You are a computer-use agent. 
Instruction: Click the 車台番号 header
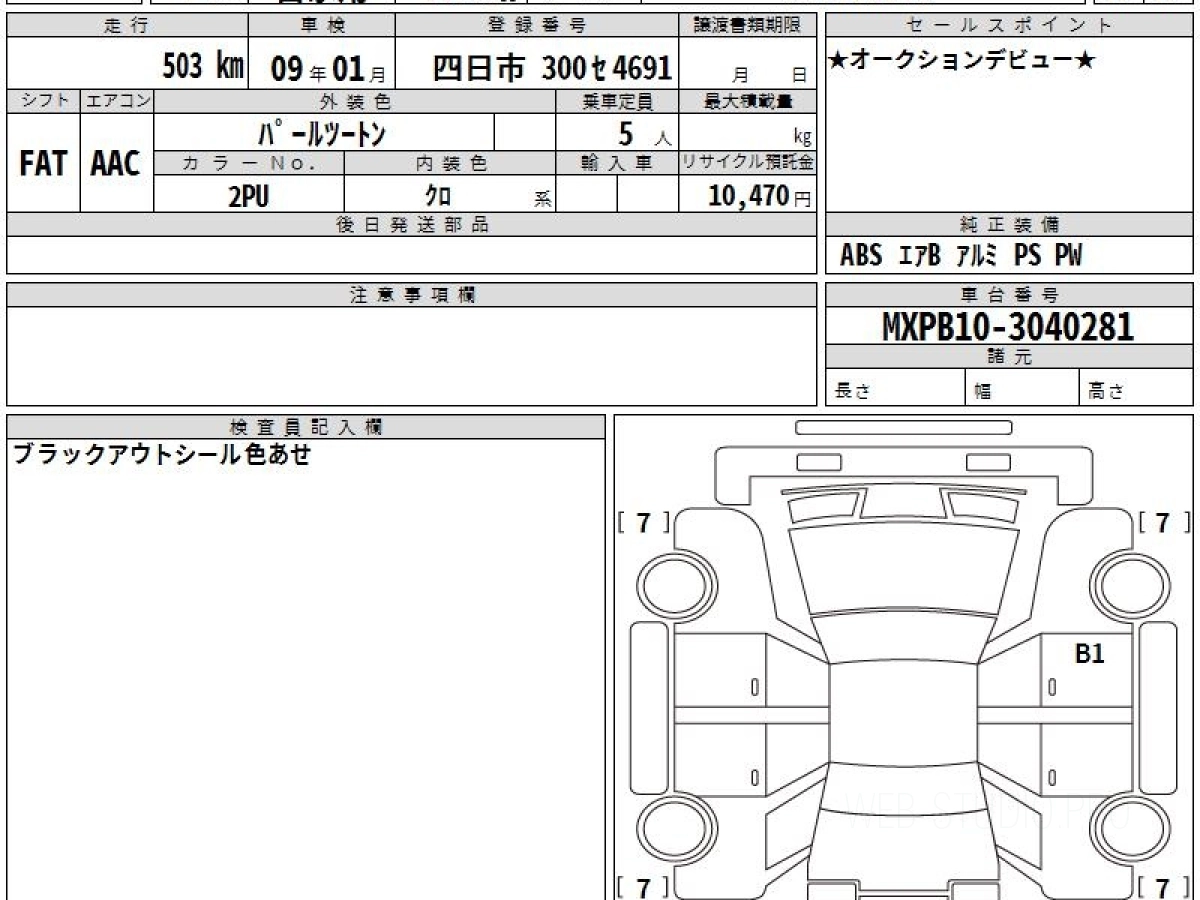1009,295
